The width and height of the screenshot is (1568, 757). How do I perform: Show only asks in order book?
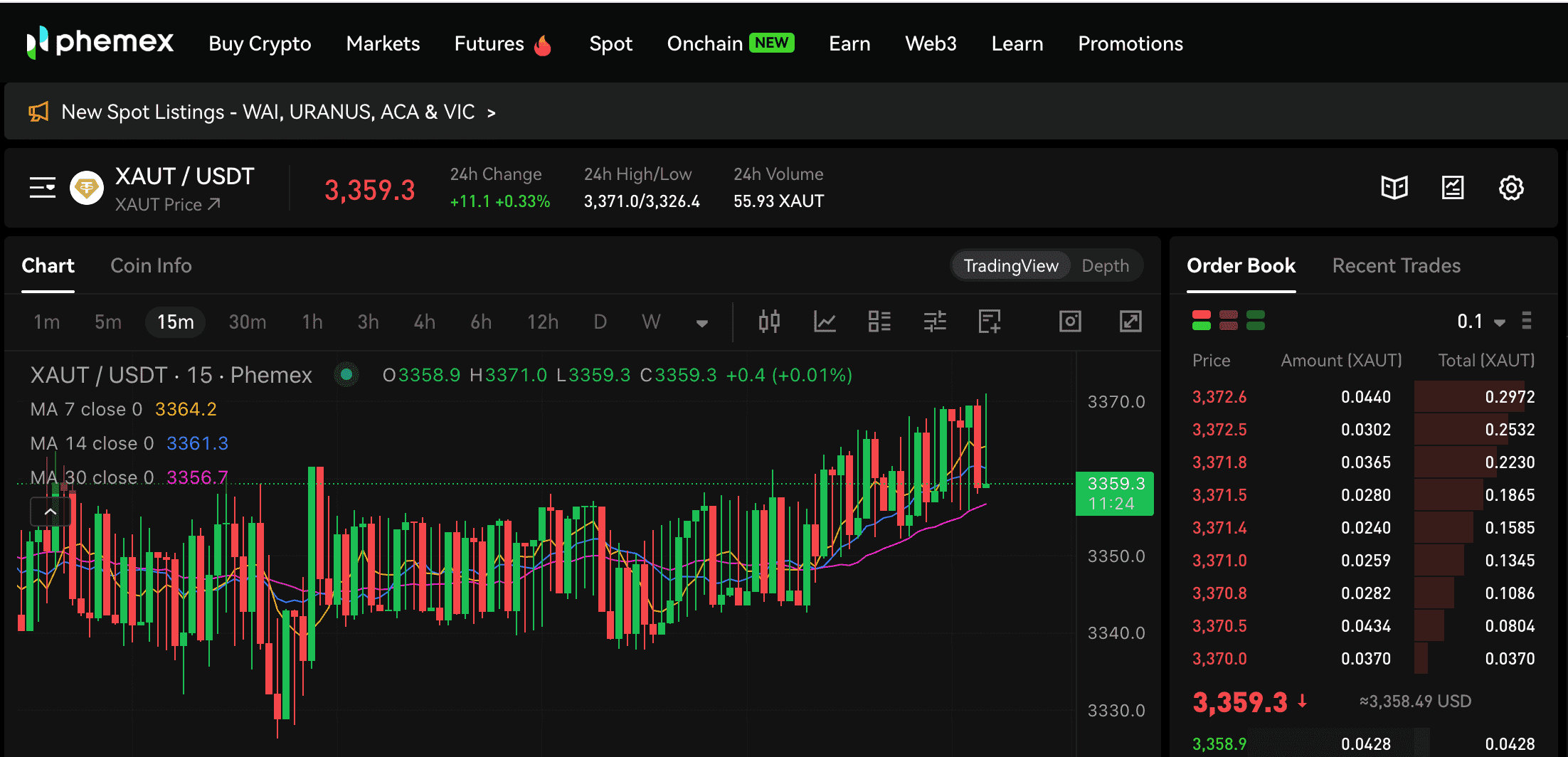point(1229,320)
